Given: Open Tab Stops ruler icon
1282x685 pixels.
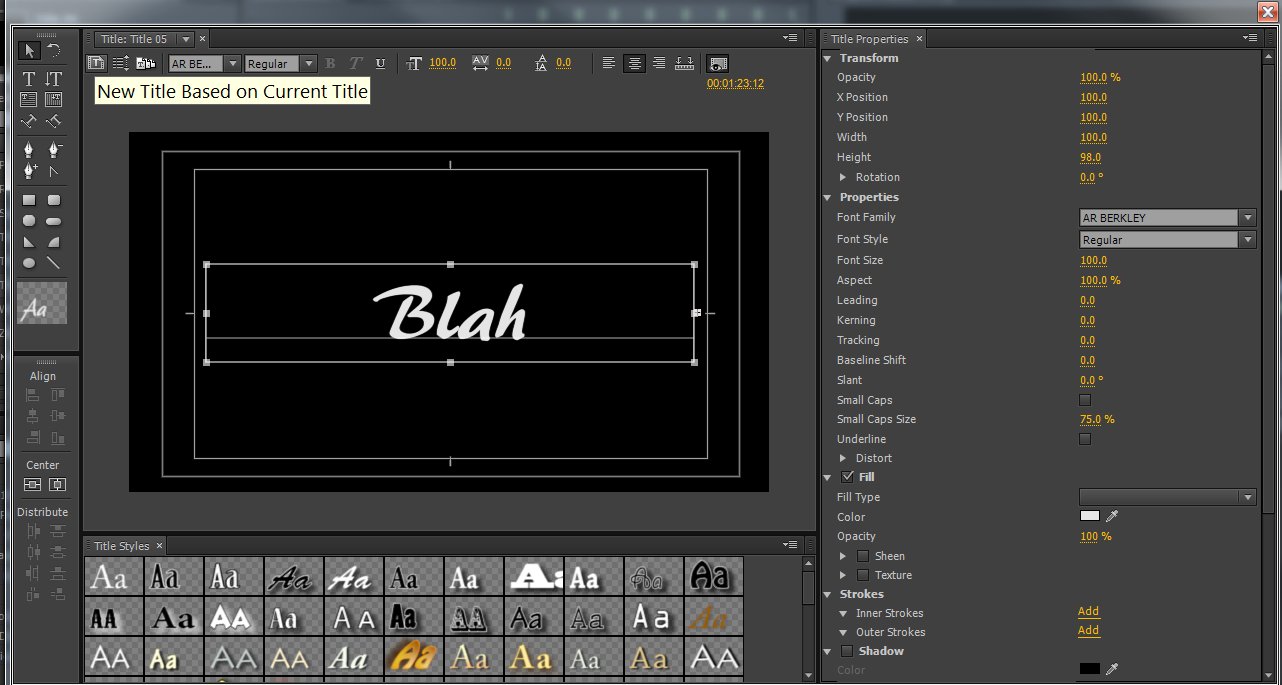Looking at the screenshot, I should tap(685, 63).
